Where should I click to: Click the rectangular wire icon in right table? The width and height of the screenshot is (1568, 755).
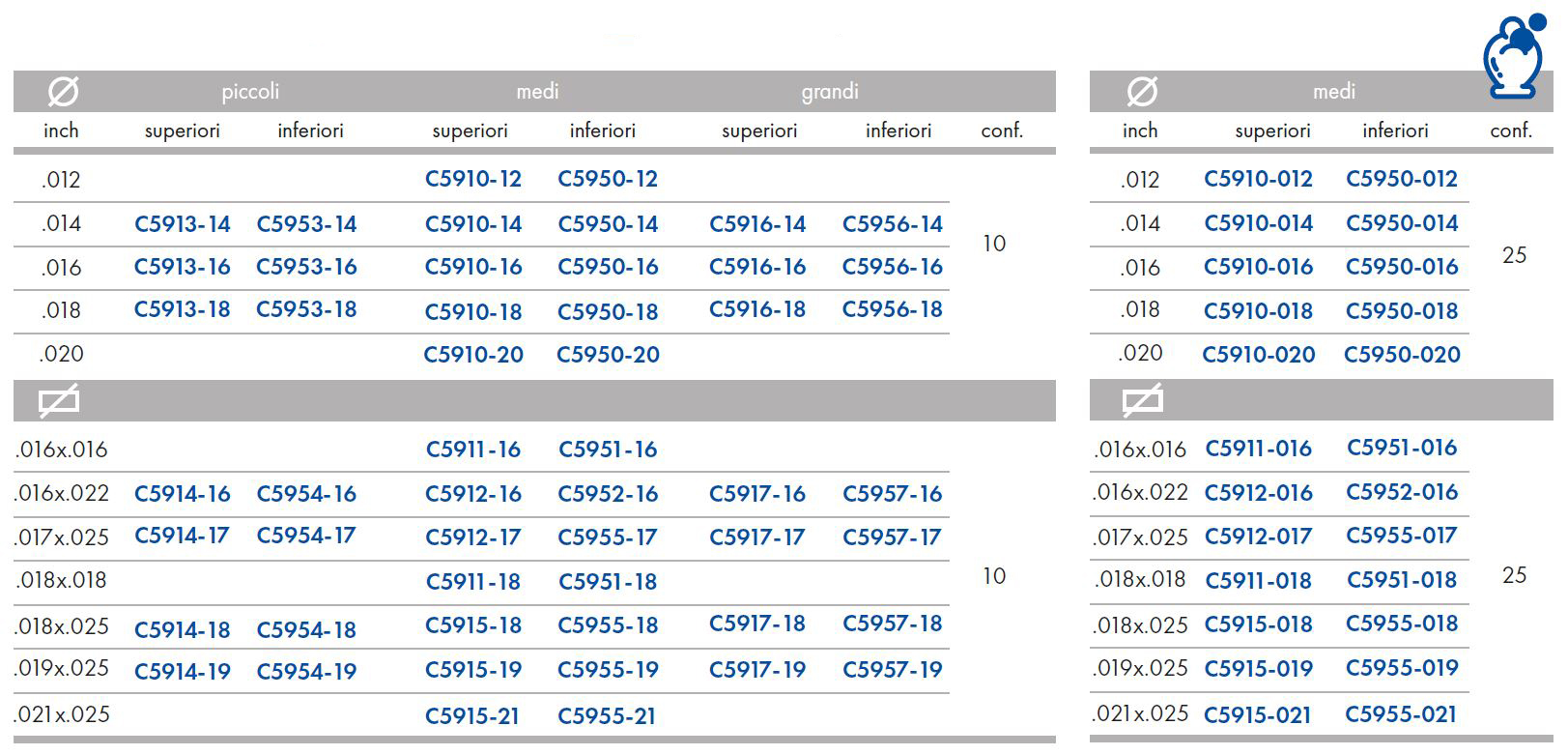(1143, 400)
